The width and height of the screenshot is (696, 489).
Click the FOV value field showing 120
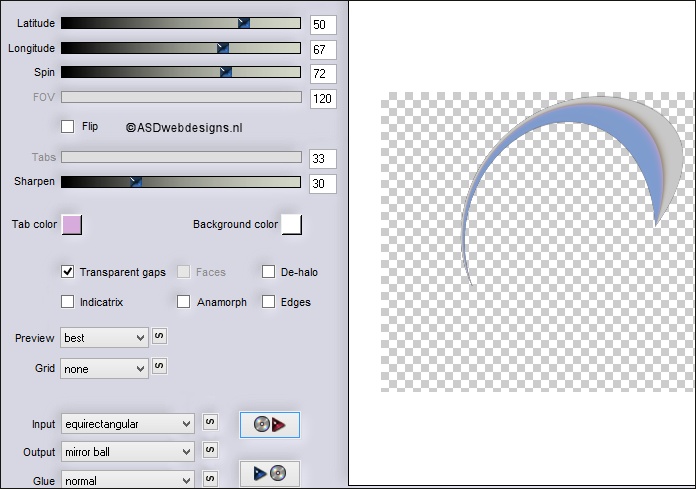point(323,99)
